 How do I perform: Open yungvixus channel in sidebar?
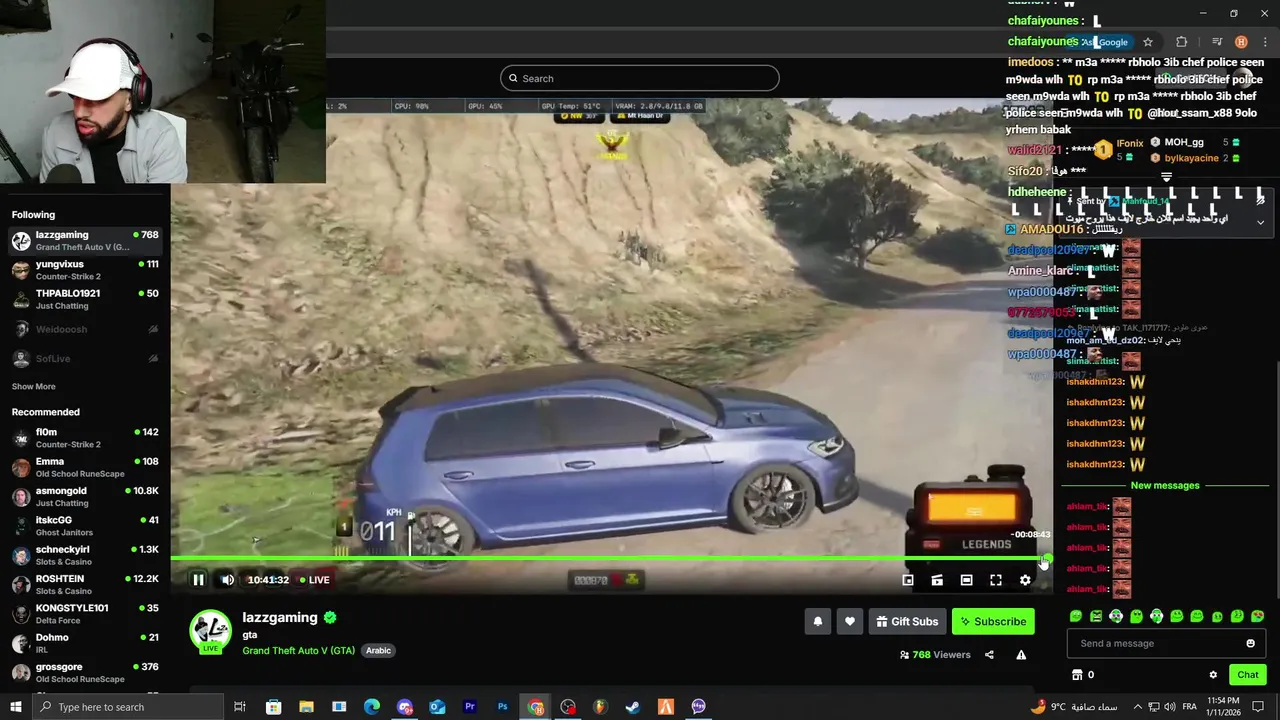[85, 270]
